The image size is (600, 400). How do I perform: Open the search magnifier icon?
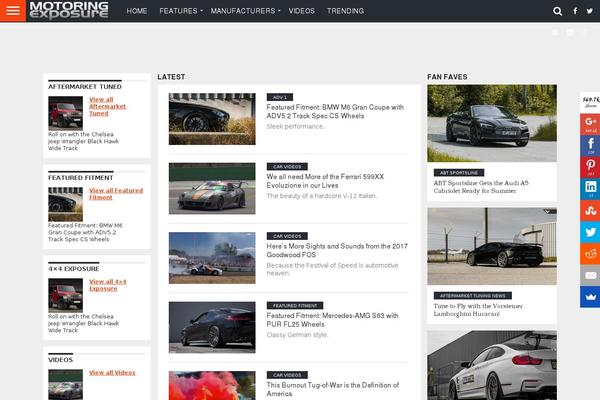[558, 11]
